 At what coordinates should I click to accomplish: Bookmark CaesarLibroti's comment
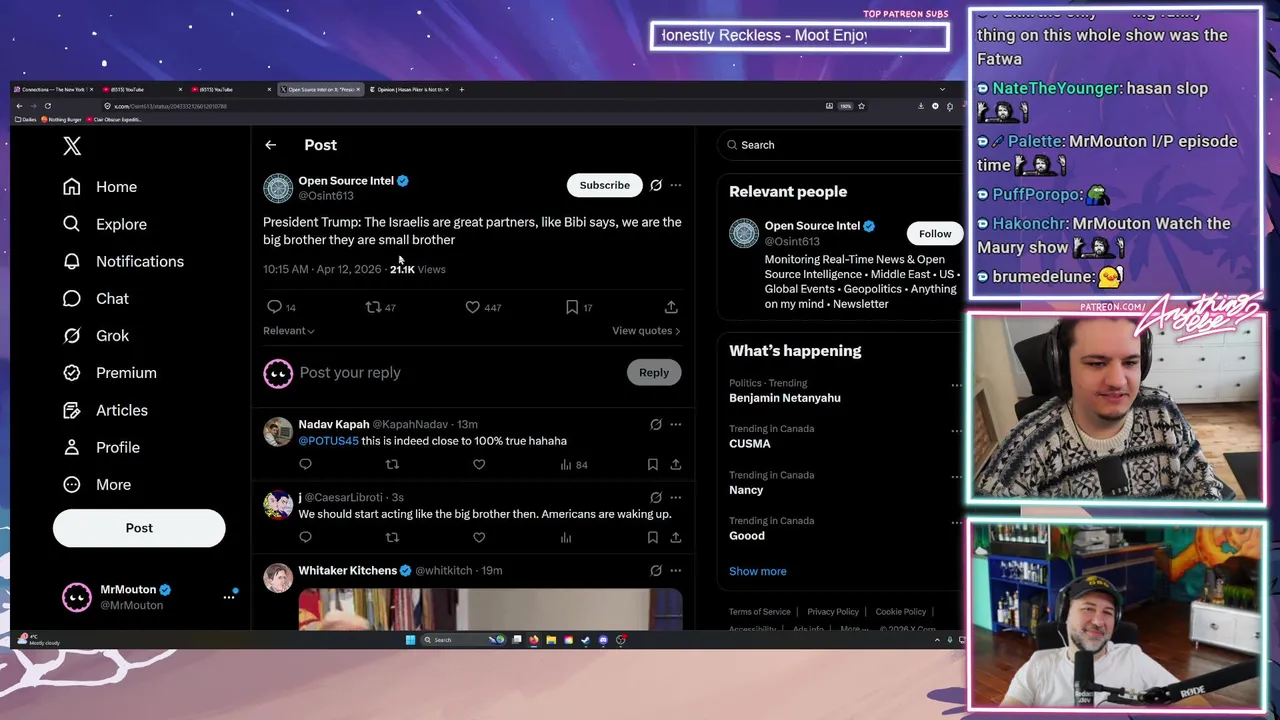click(652, 537)
